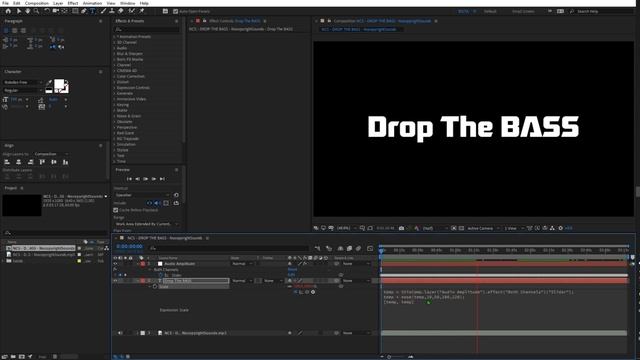Choose the Unified Camera tool
Viewport: 640px width, 360px height.
pyautogui.click(x=56, y=11)
